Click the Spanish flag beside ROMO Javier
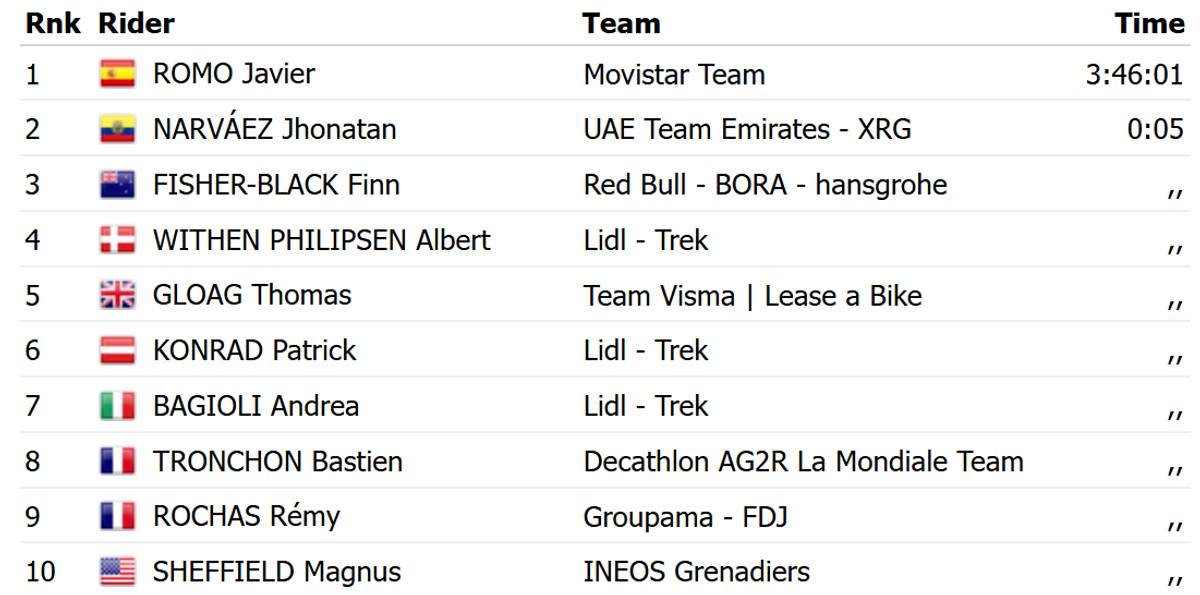 (x=117, y=74)
